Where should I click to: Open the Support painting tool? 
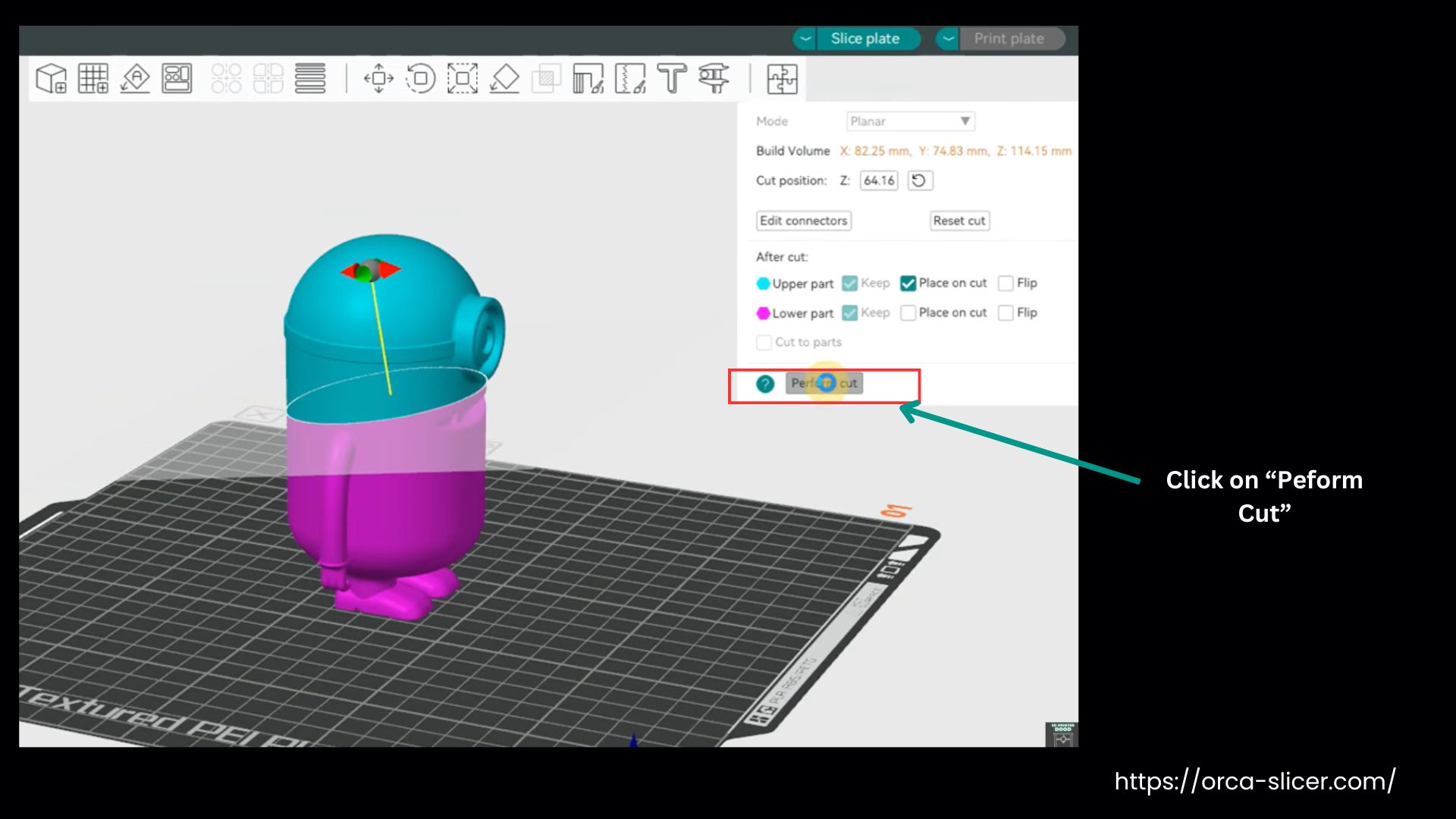tap(588, 78)
